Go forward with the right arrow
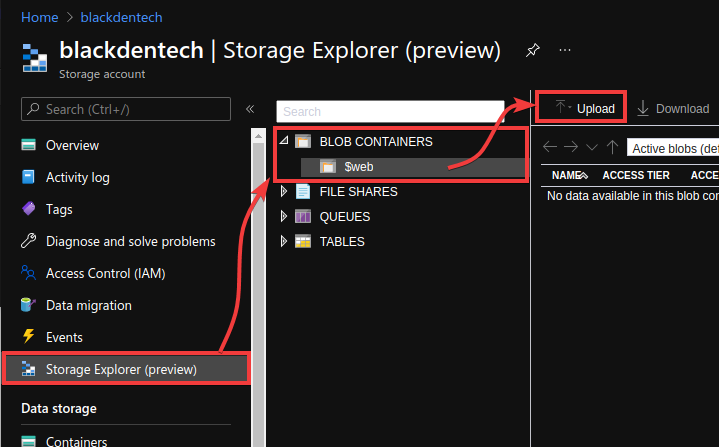This screenshot has width=719, height=447. 571,147
